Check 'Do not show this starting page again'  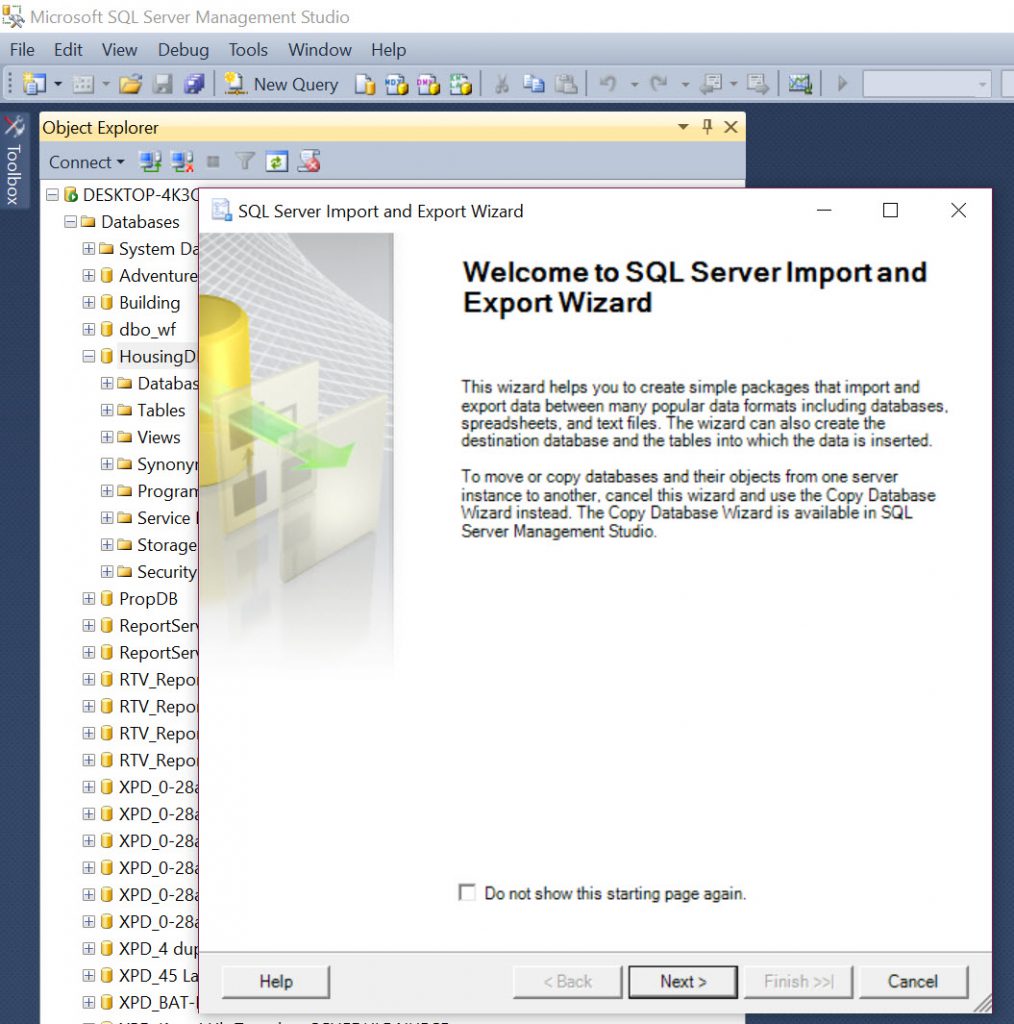(x=467, y=892)
